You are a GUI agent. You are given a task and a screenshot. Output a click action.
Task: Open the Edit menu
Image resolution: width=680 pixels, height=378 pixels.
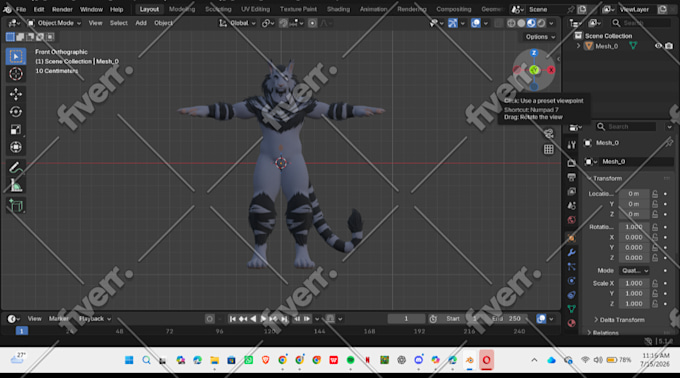39,9
